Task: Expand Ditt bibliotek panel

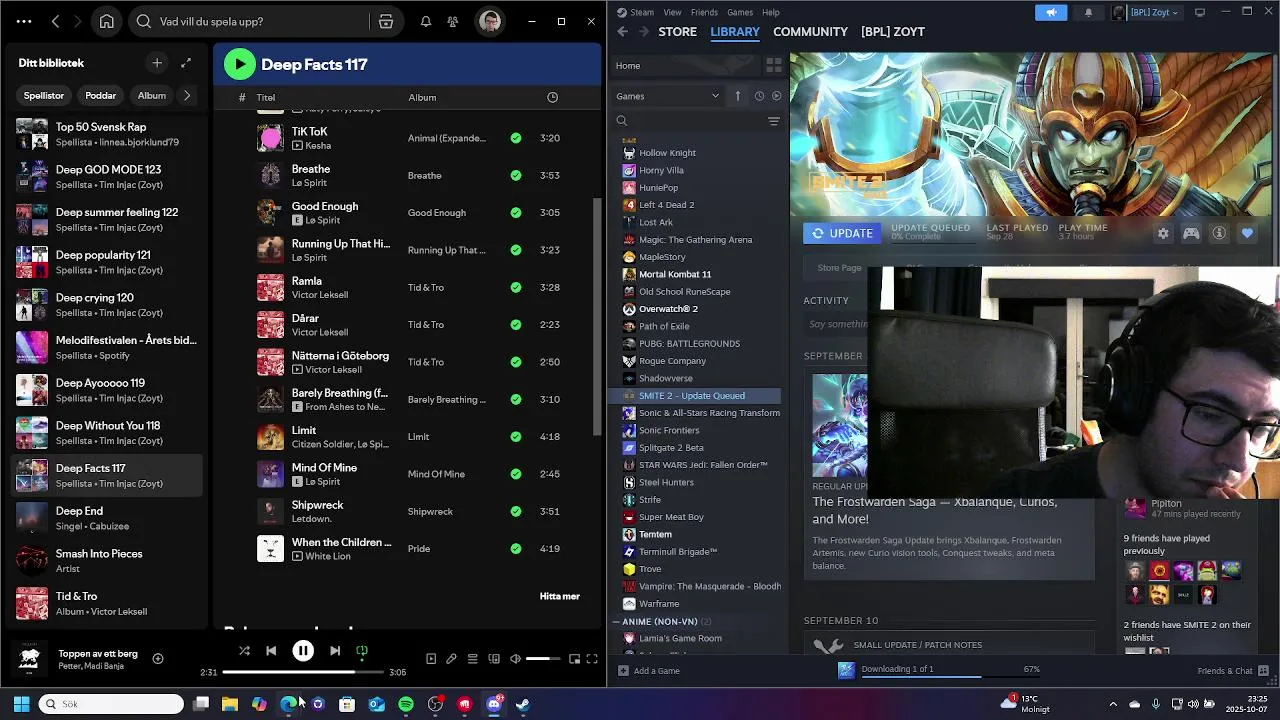Action: click(186, 63)
